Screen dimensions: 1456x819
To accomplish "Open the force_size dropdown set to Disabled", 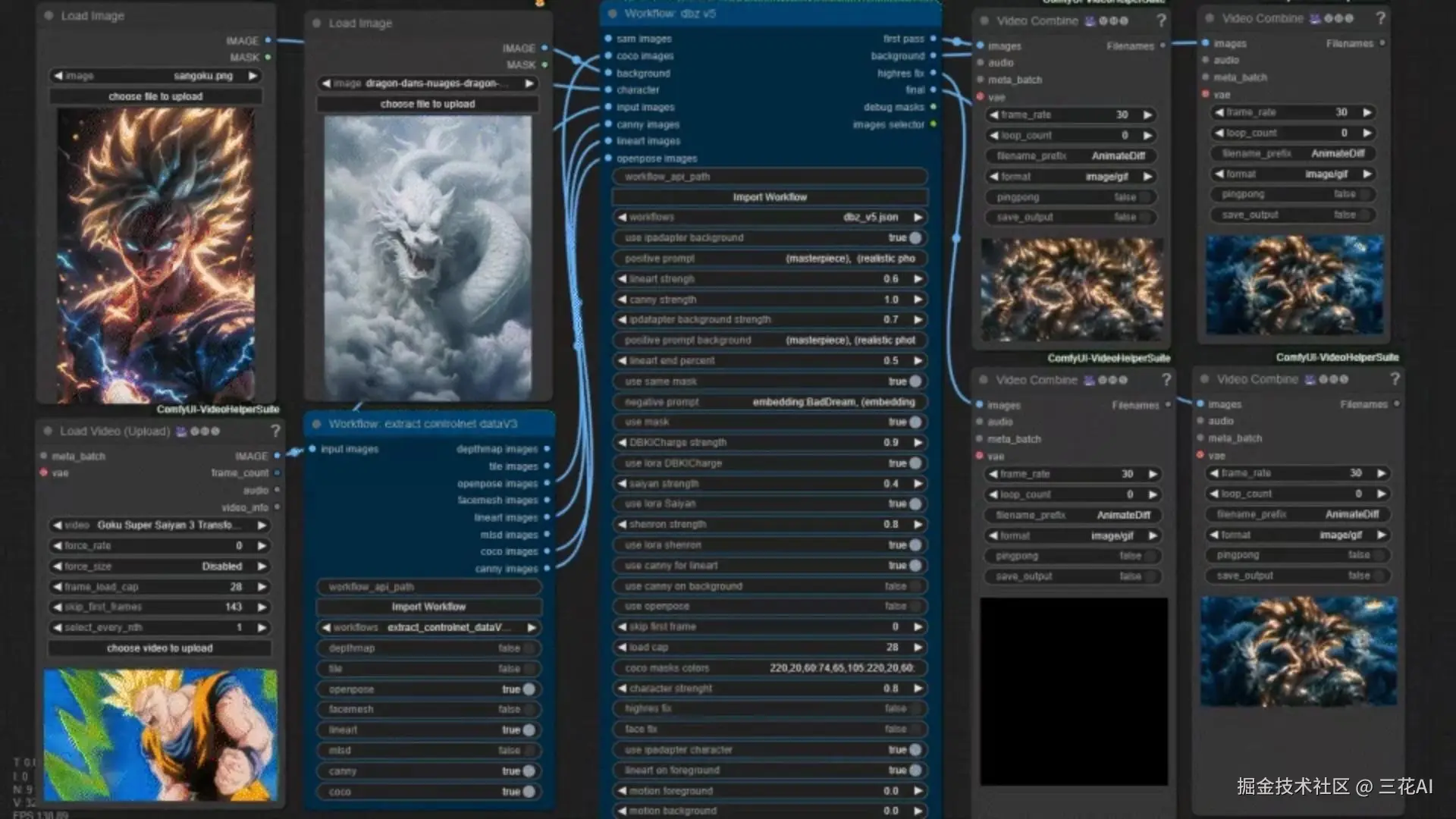I will click(159, 566).
